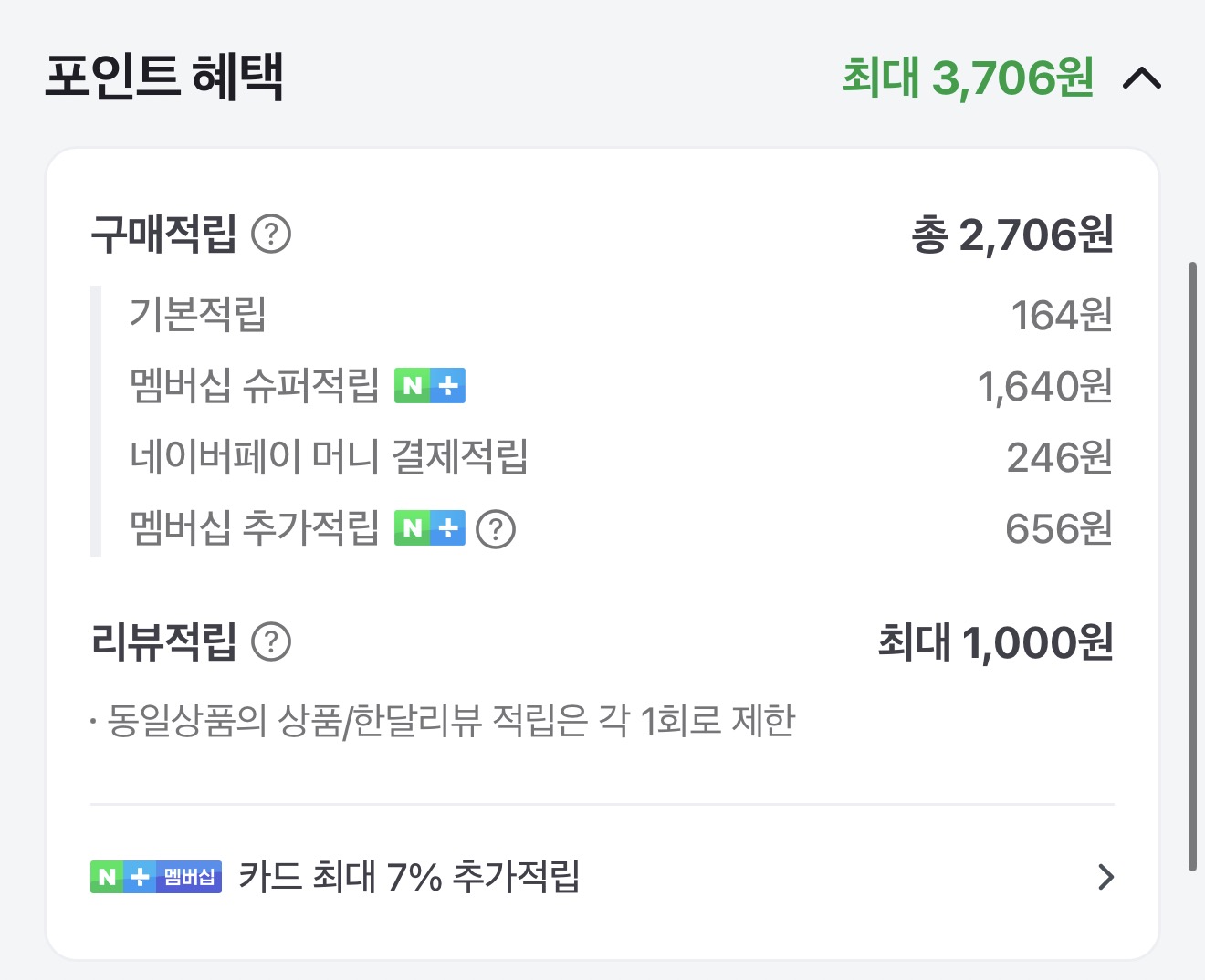
Task: Select 네이버페이 머니 결제적립 row label
Action: (x=329, y=457)
